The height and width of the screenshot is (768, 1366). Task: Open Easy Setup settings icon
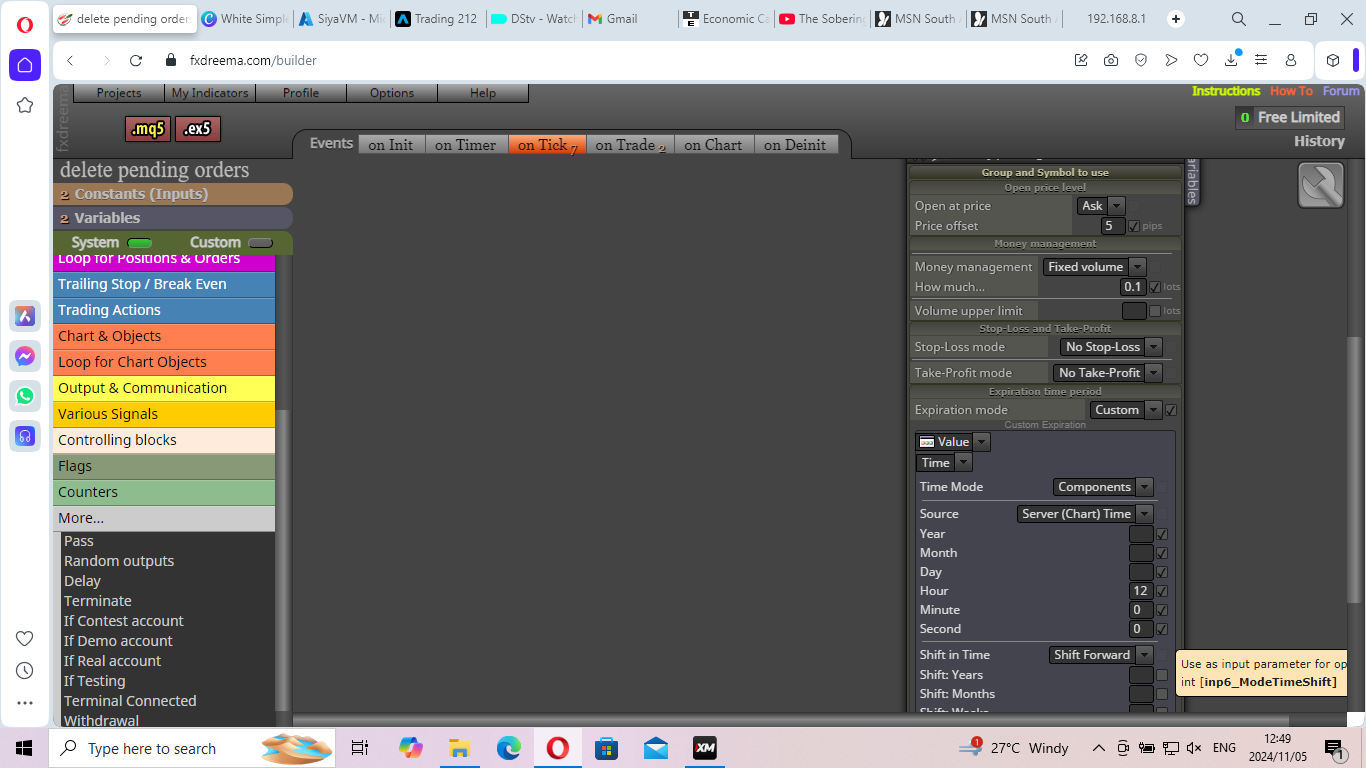tap(1261, 60)
